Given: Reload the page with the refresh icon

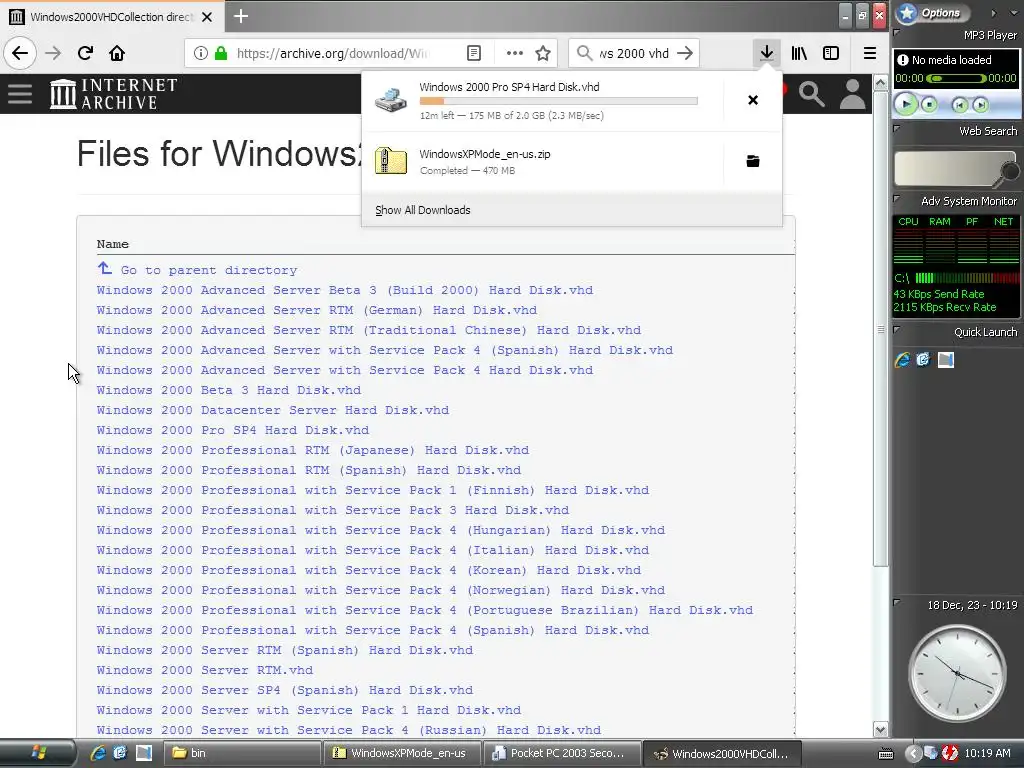Looking at the screenshot, I should pos(85,54).
